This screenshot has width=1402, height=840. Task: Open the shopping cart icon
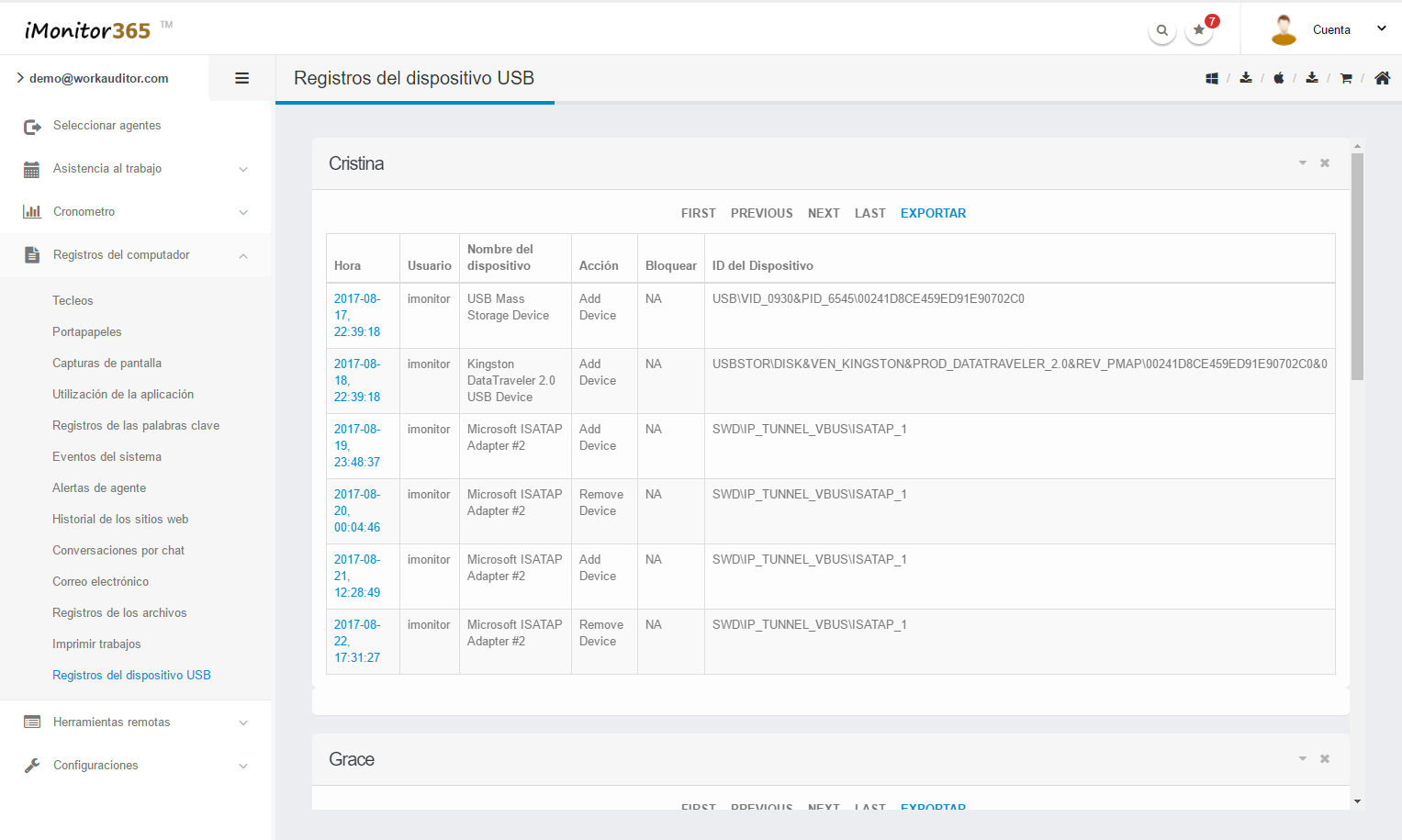(1346, 79)
